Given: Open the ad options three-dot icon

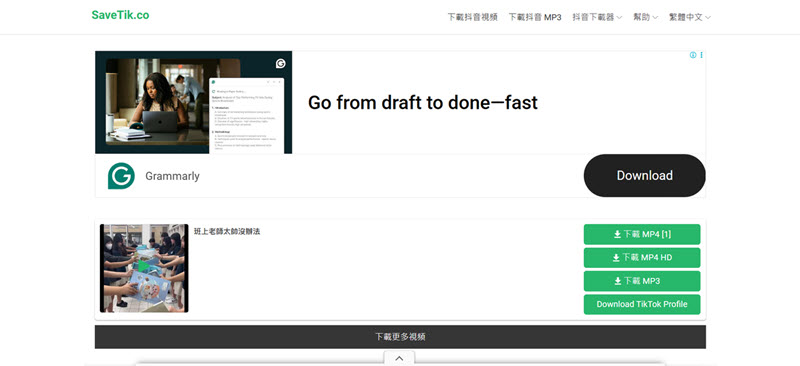Looking at the screenshot, I should 702,55.
